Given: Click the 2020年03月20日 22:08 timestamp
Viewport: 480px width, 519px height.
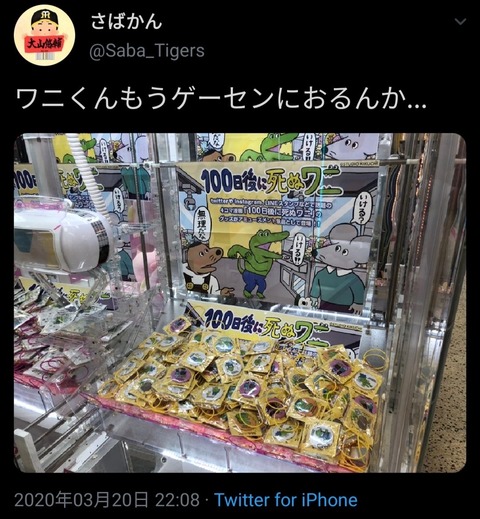Looking at the screenshot, I should coord(107,500).
